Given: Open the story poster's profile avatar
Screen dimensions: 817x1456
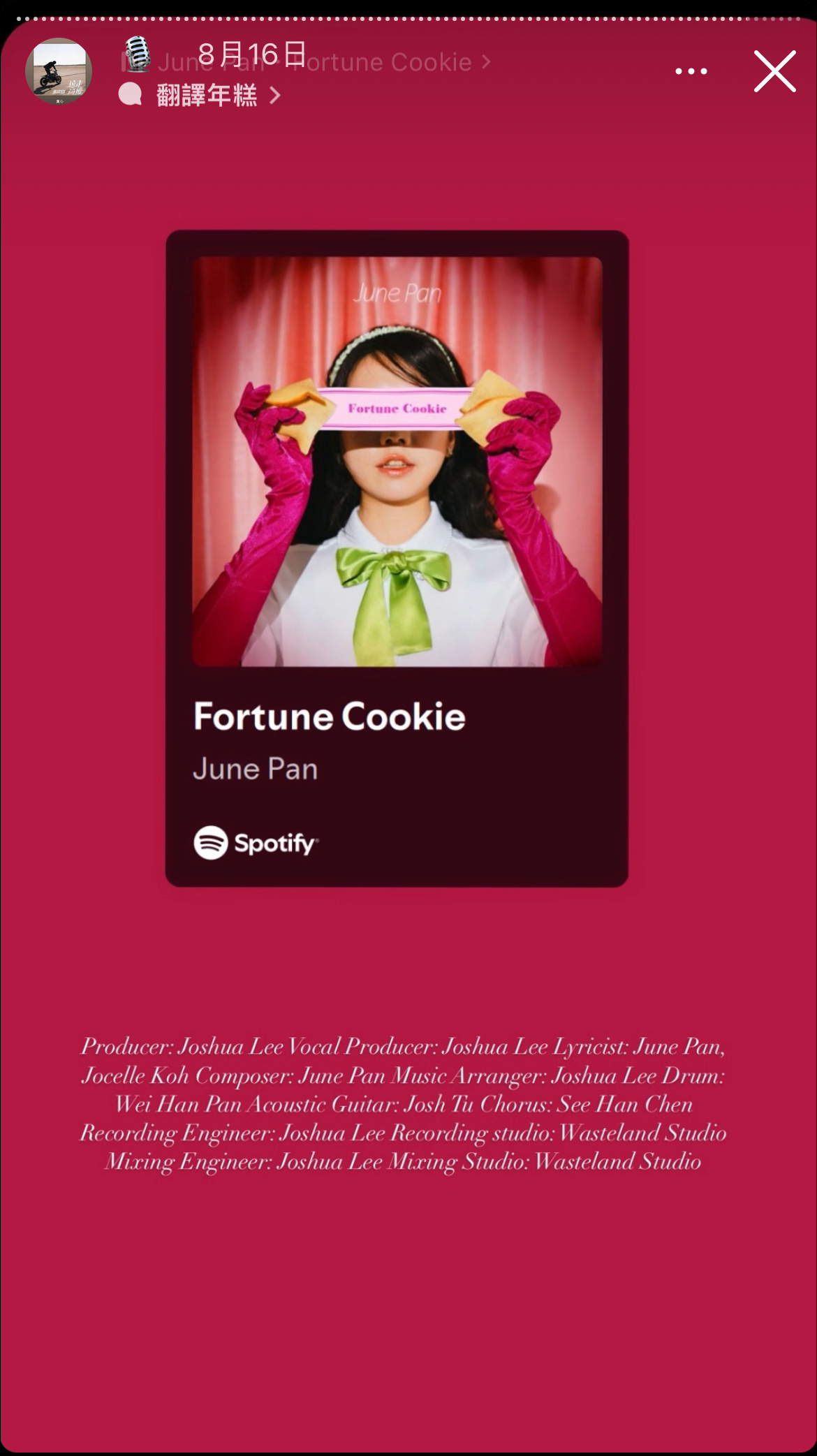Looking at the screenshot, I should [59, 71].
